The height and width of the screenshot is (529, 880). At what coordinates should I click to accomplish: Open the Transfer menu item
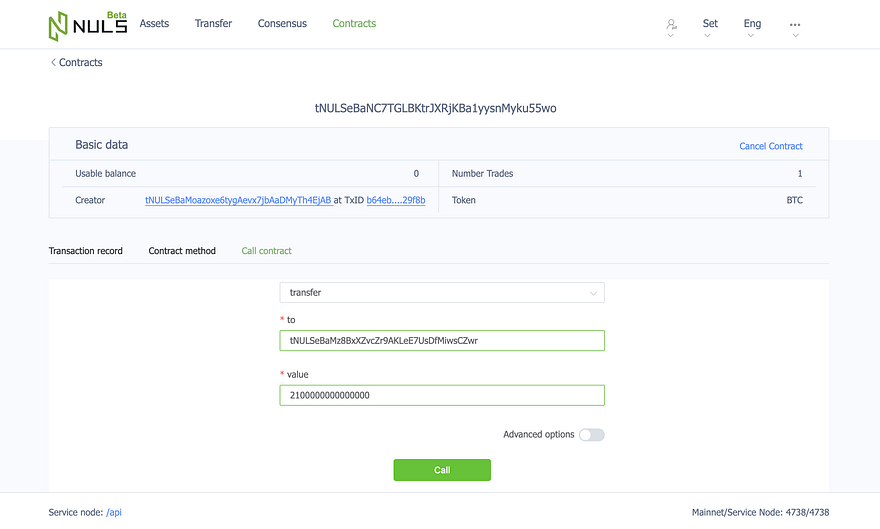[x=213, y=24]
